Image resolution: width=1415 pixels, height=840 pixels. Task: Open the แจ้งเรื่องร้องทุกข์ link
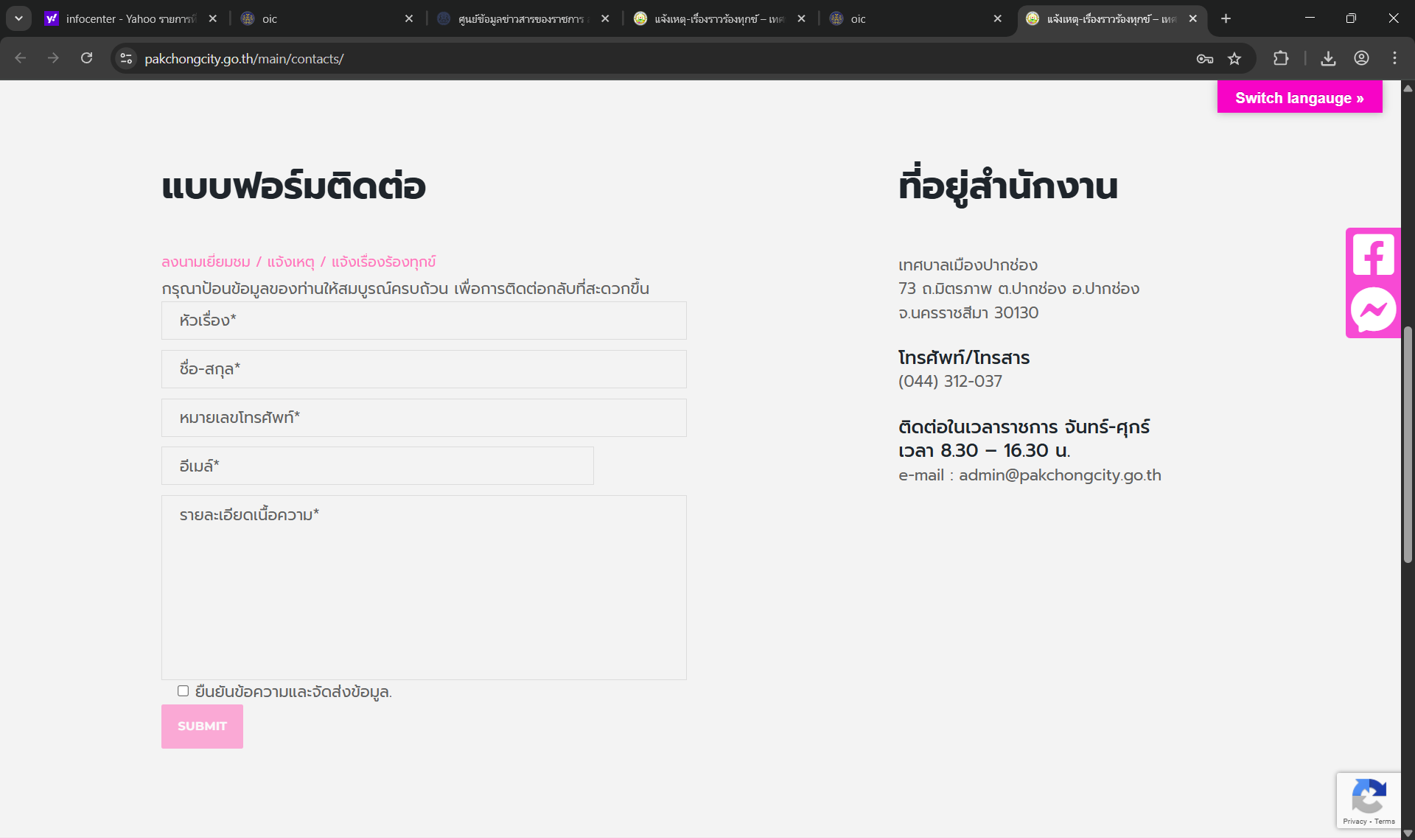(x=383, y=262)
